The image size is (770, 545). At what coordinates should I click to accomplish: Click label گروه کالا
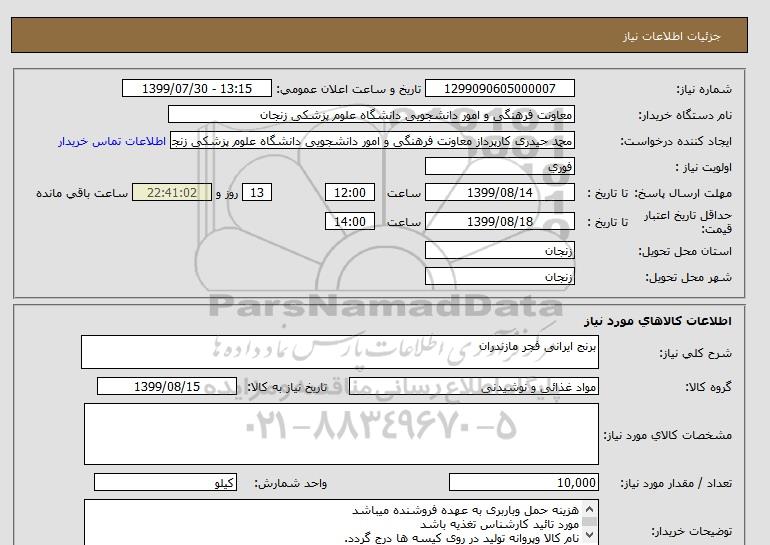point(708,387)
